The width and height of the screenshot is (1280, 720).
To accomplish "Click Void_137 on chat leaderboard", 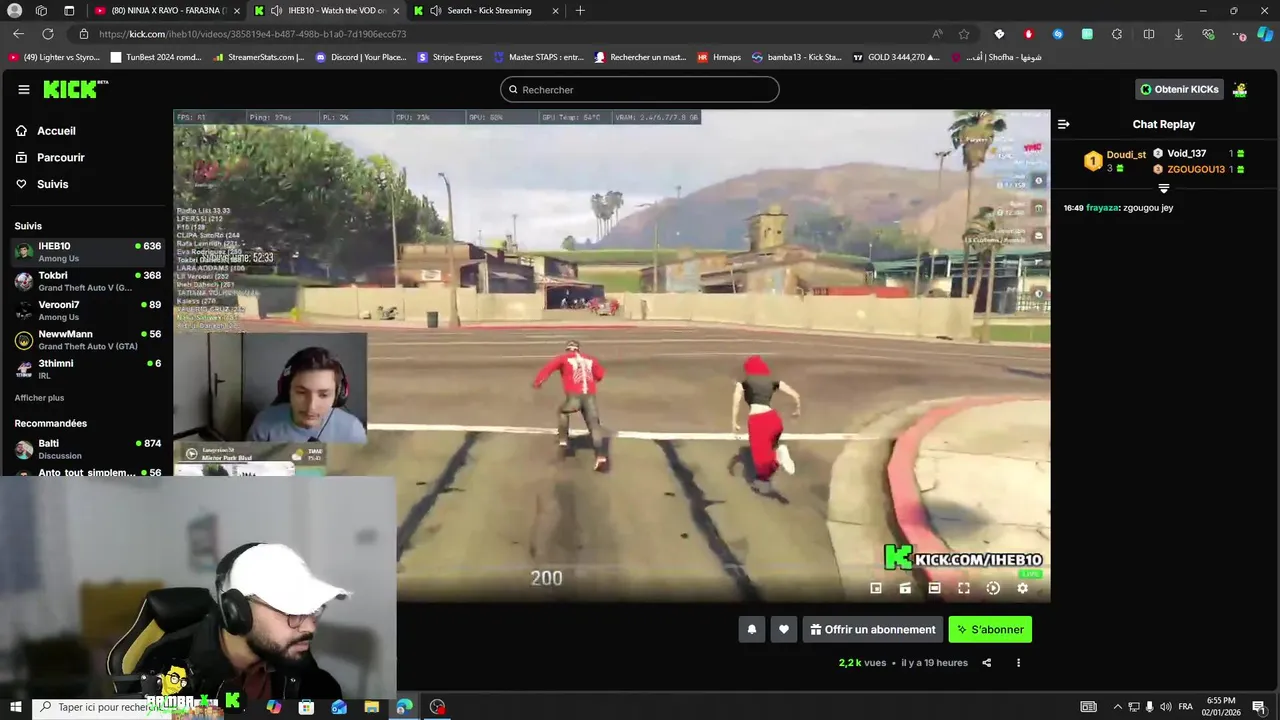I will click(x=1187, y=154).
